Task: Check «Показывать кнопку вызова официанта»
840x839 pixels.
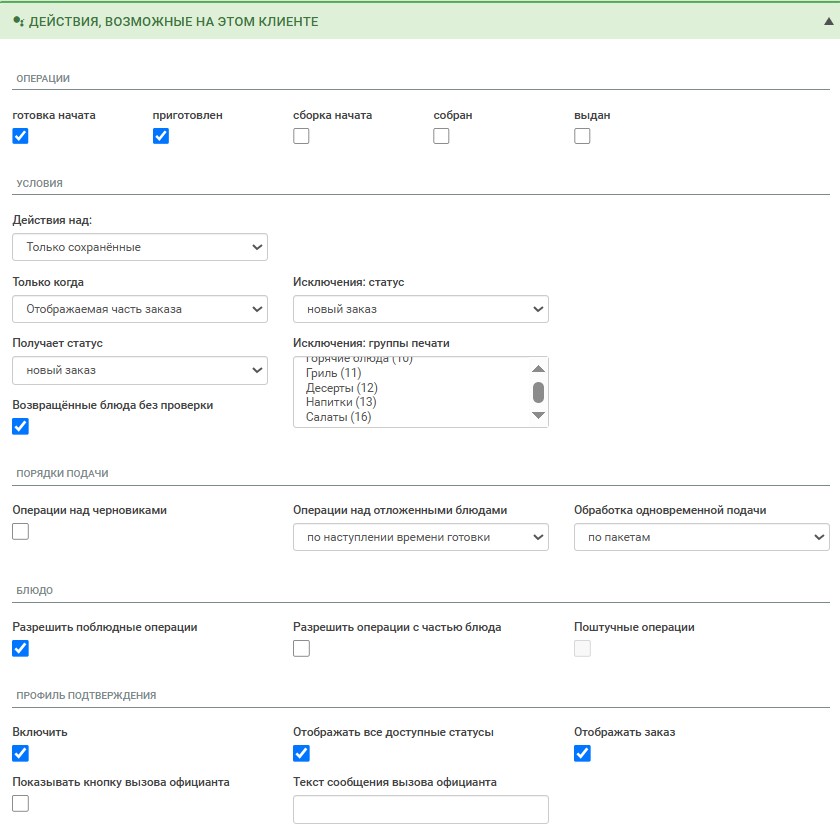Action: 20,803
